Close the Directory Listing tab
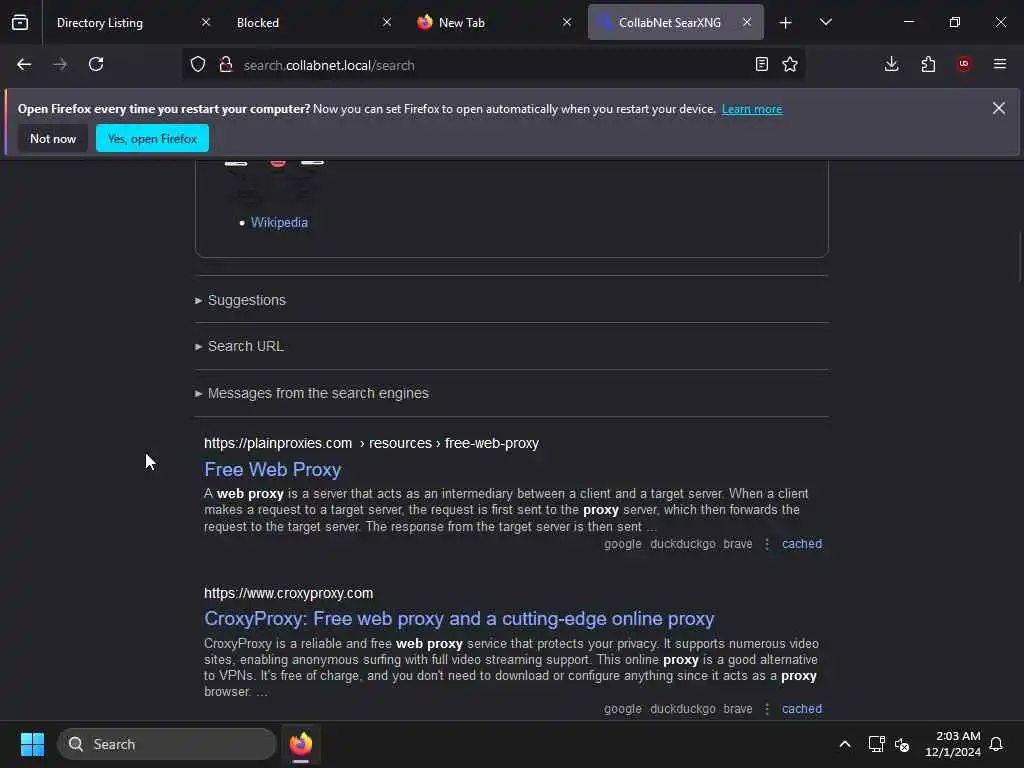Screen dimensions: 1024x768 pos(206,22)
